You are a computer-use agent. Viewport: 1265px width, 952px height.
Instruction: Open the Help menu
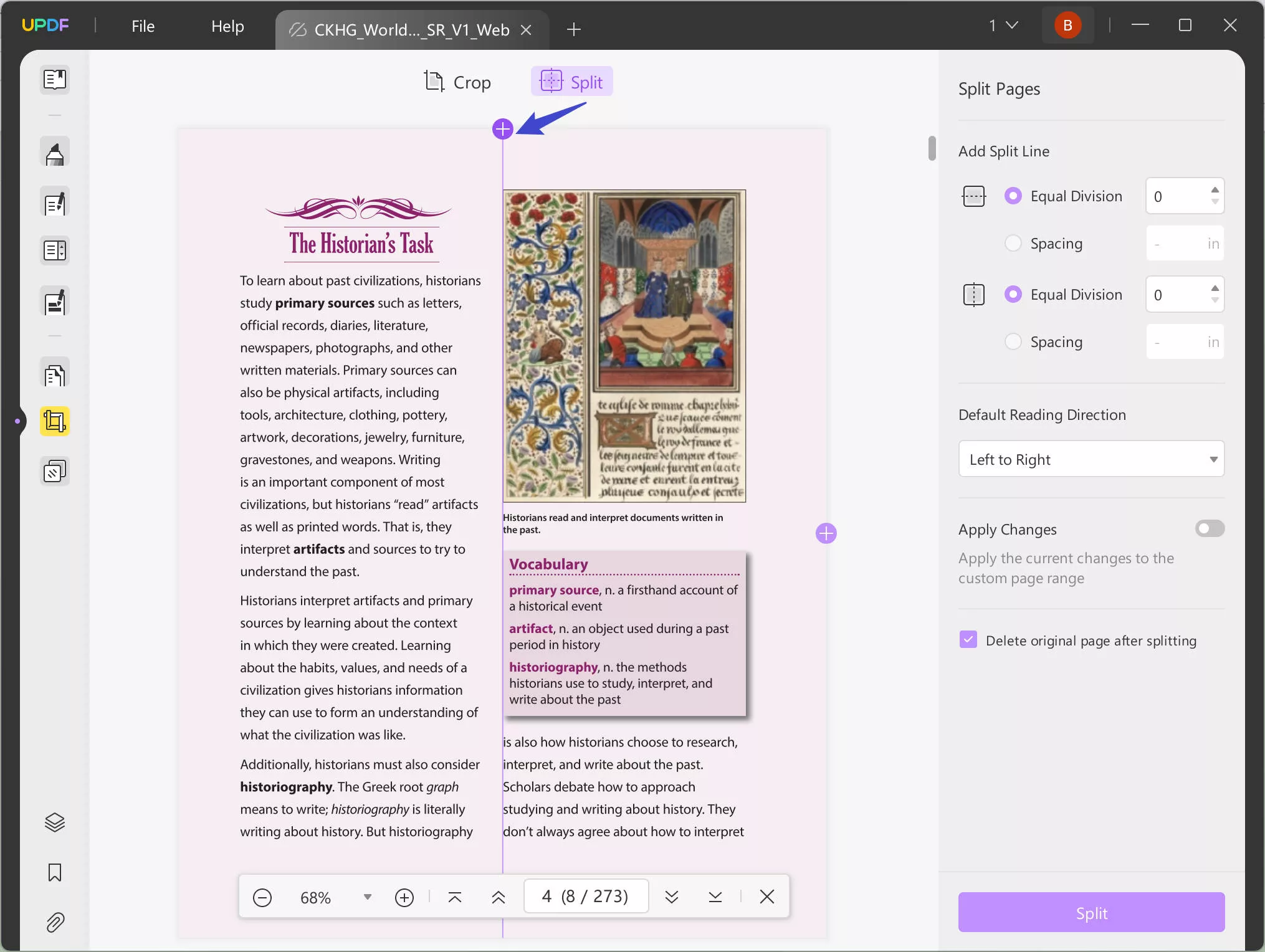pos(227,26)
